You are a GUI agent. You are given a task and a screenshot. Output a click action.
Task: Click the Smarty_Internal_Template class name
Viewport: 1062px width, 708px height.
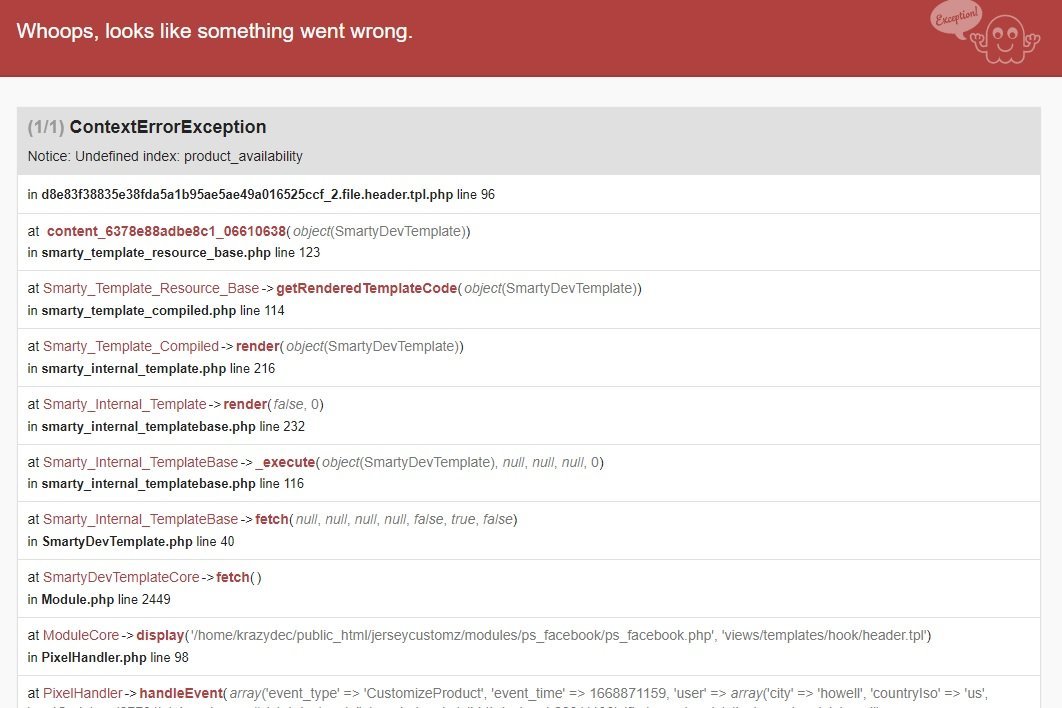pyautogui.click(x=124, y=404)
